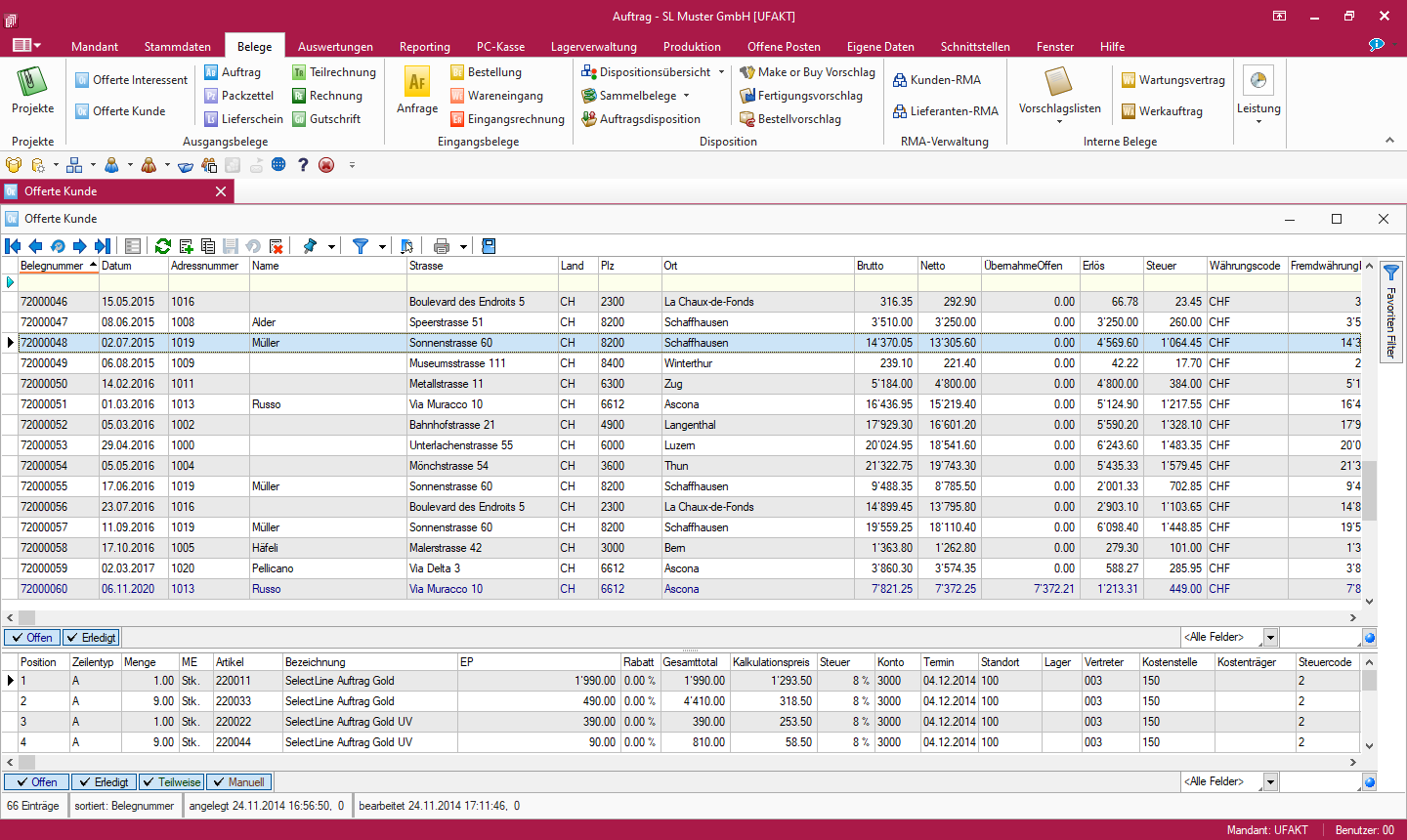Toggle the Offen filter above the status bar
This screenshot has width=1407, height=840.
click(37, 782)
